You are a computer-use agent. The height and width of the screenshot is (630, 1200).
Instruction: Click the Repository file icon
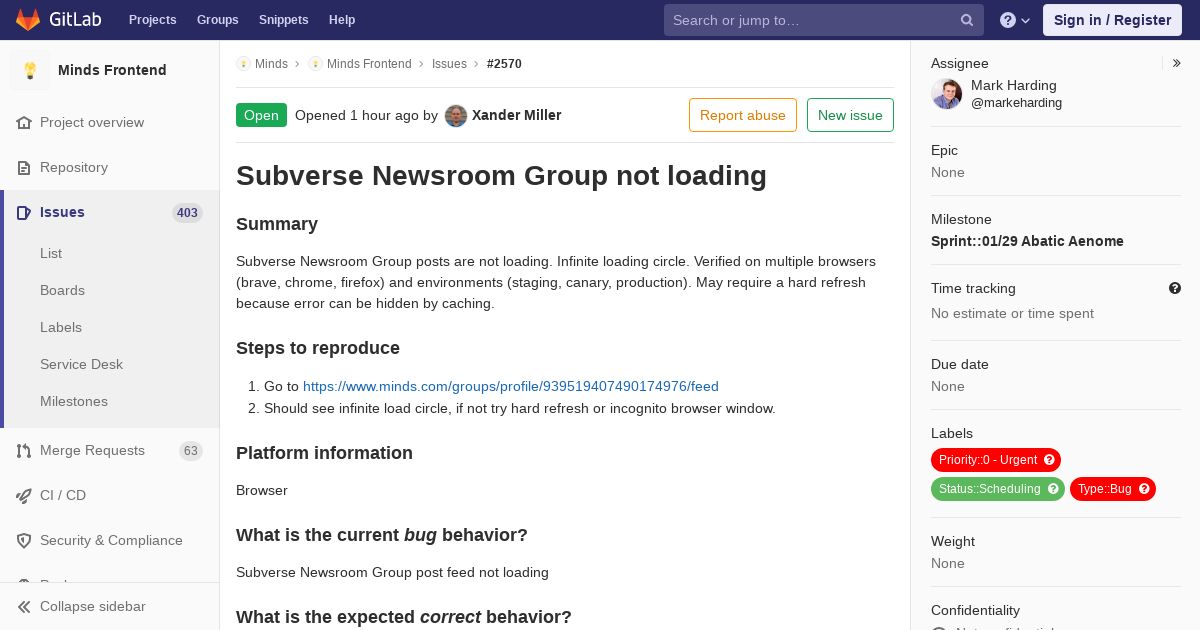point(24,167)
